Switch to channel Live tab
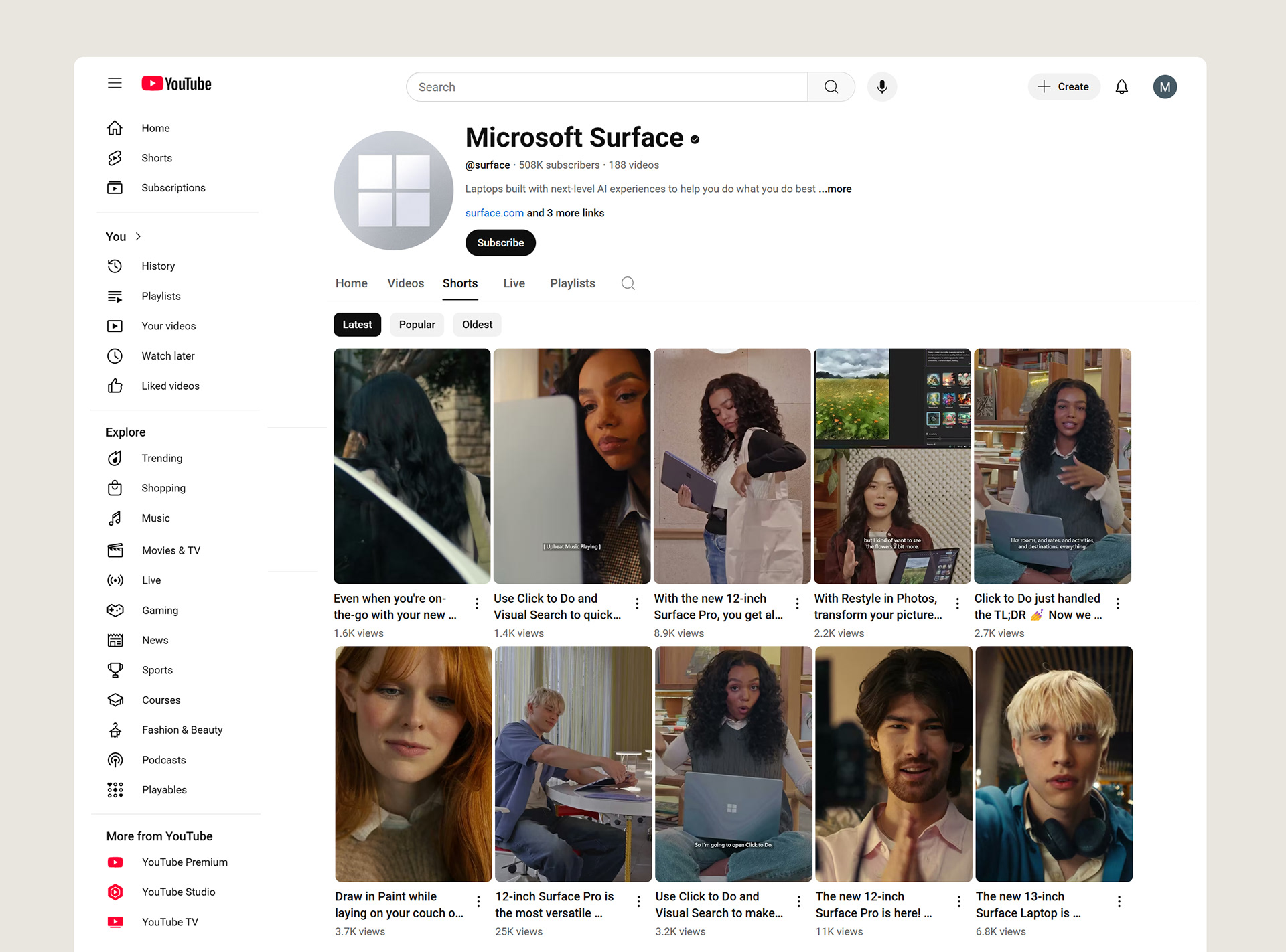 tap(514, 283)
